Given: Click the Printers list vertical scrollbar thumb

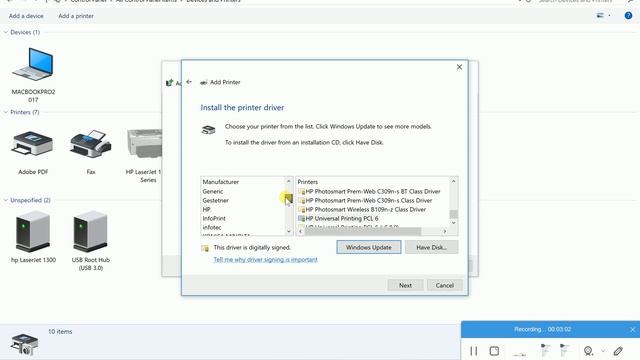Looking at the screenshot, I should coord(453,214).
